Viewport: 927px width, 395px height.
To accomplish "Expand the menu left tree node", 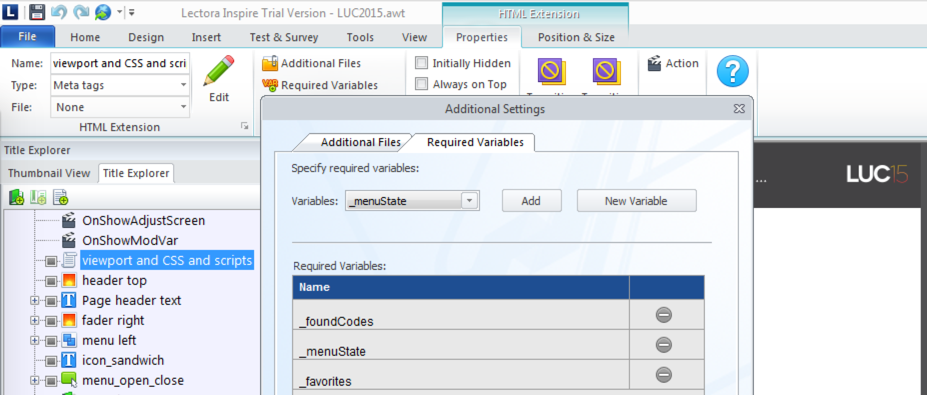I will point(34,341).
